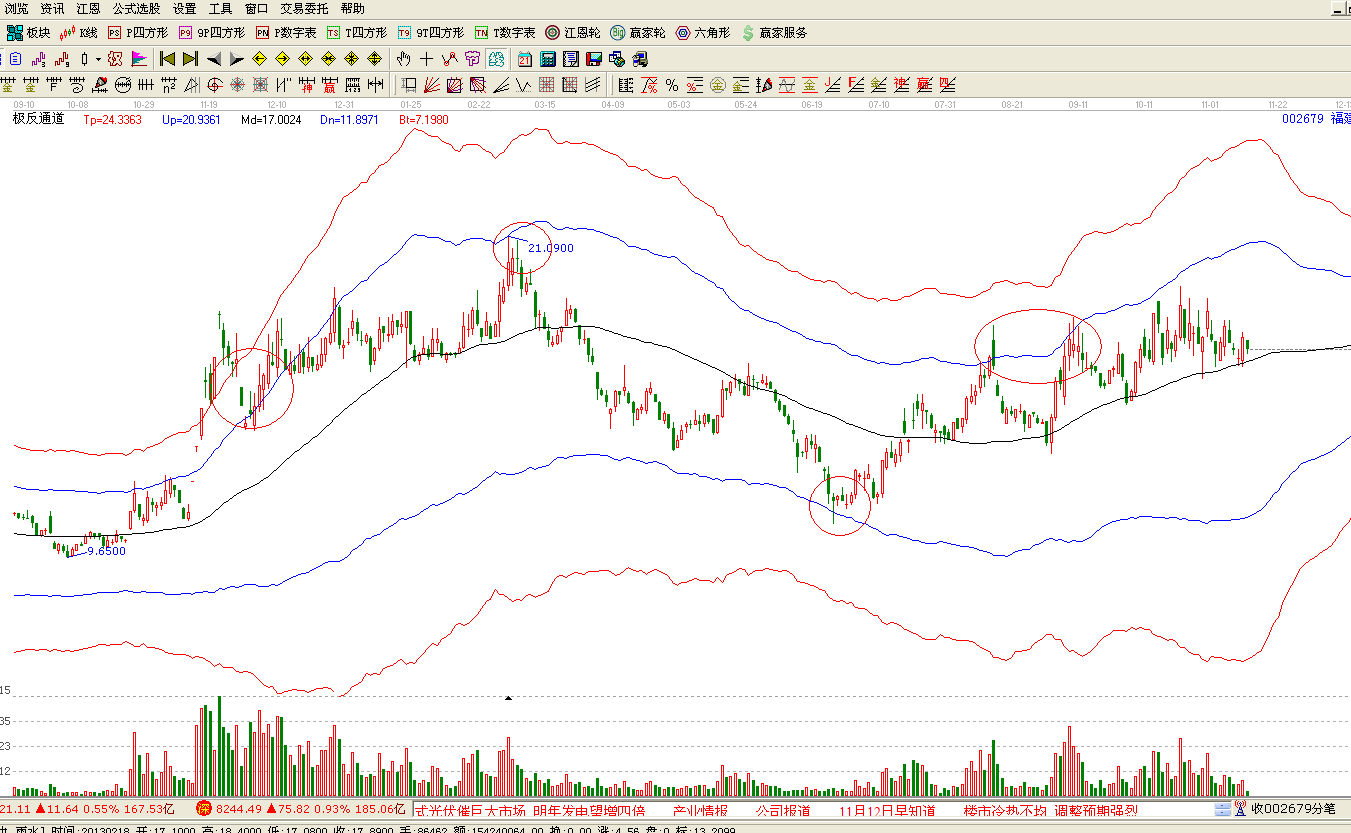Select the crosshair cursor tool

click(x=427, y=59)
